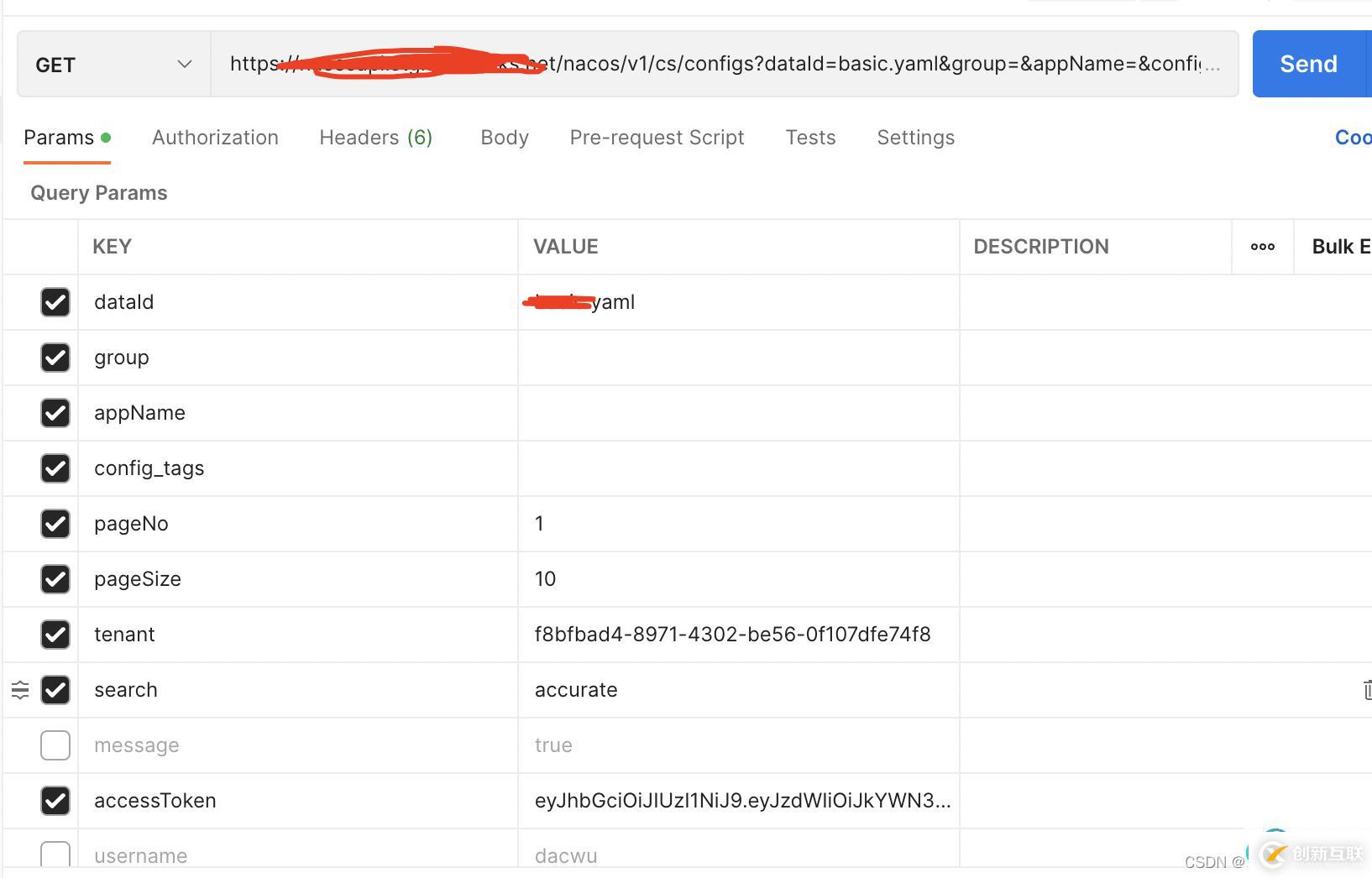The height and width of the screenshot is (878, 1372).
Task: Open the Tests tab
Action: pos(810,138)
